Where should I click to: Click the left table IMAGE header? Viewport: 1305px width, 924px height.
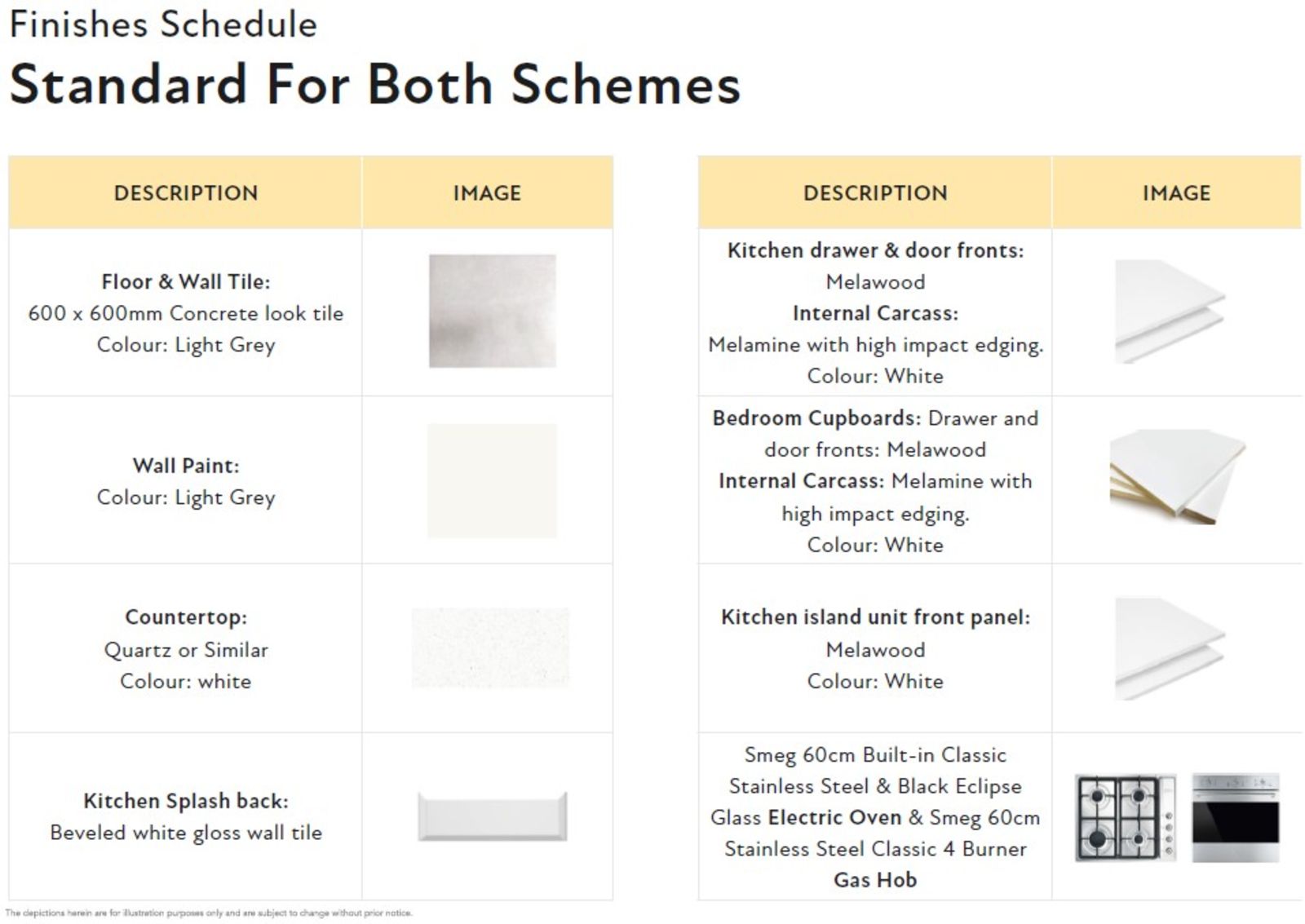point(487,193)
